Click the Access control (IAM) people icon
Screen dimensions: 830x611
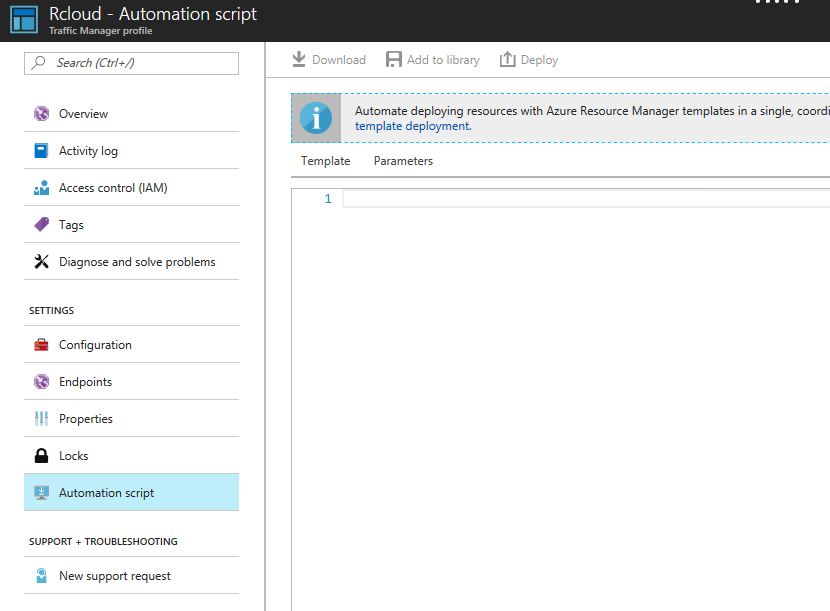point(41,188)
